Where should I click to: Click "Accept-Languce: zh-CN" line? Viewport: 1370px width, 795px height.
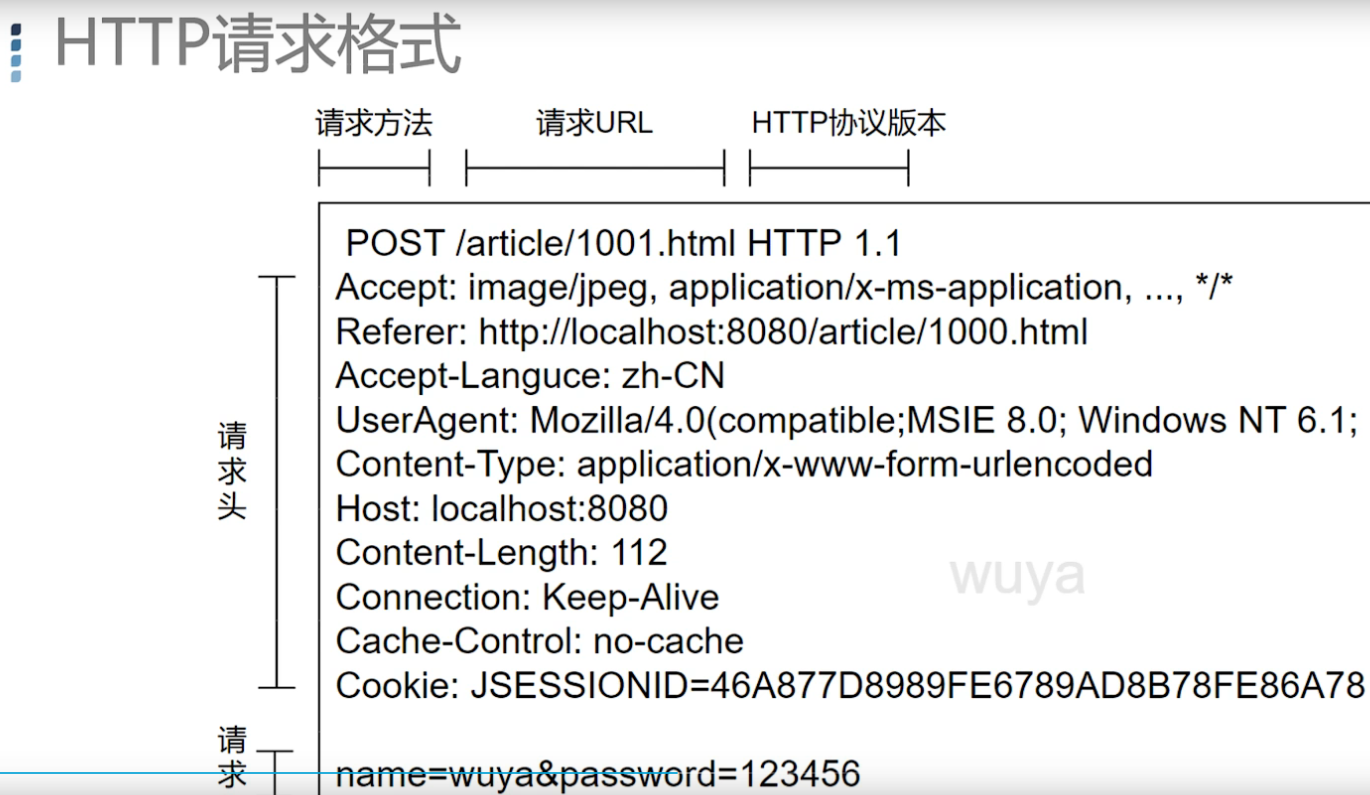pyautogui.click(x=530, y=376)
